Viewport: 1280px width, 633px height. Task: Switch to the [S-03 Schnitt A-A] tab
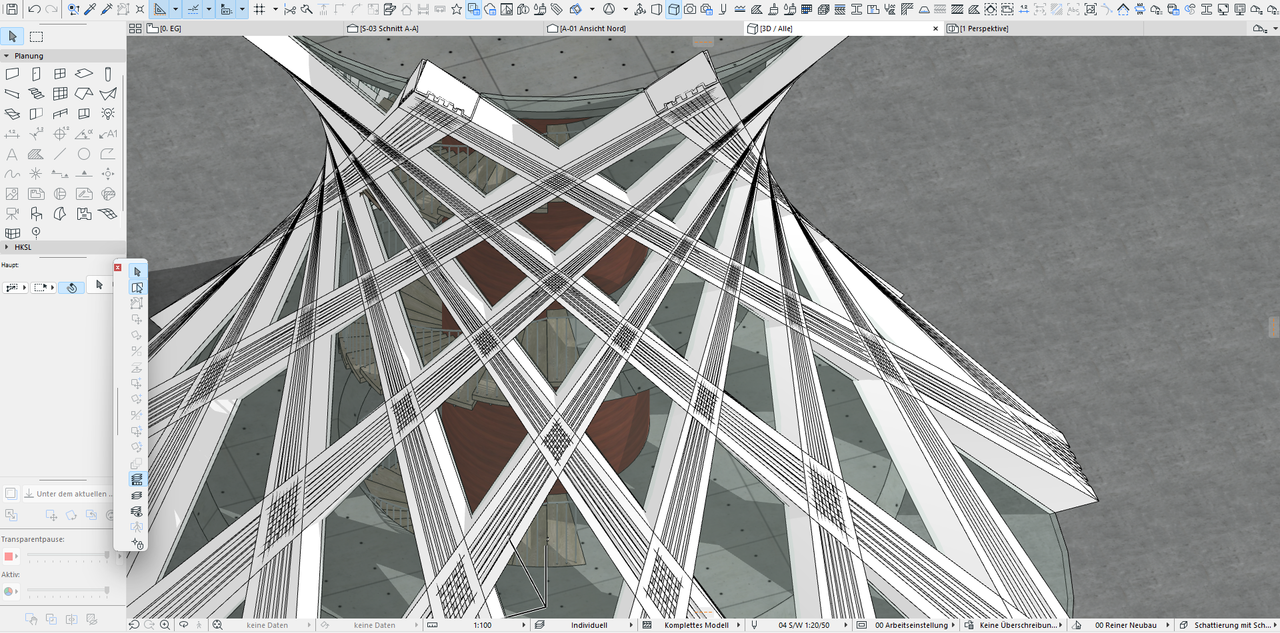pos(444,29)
